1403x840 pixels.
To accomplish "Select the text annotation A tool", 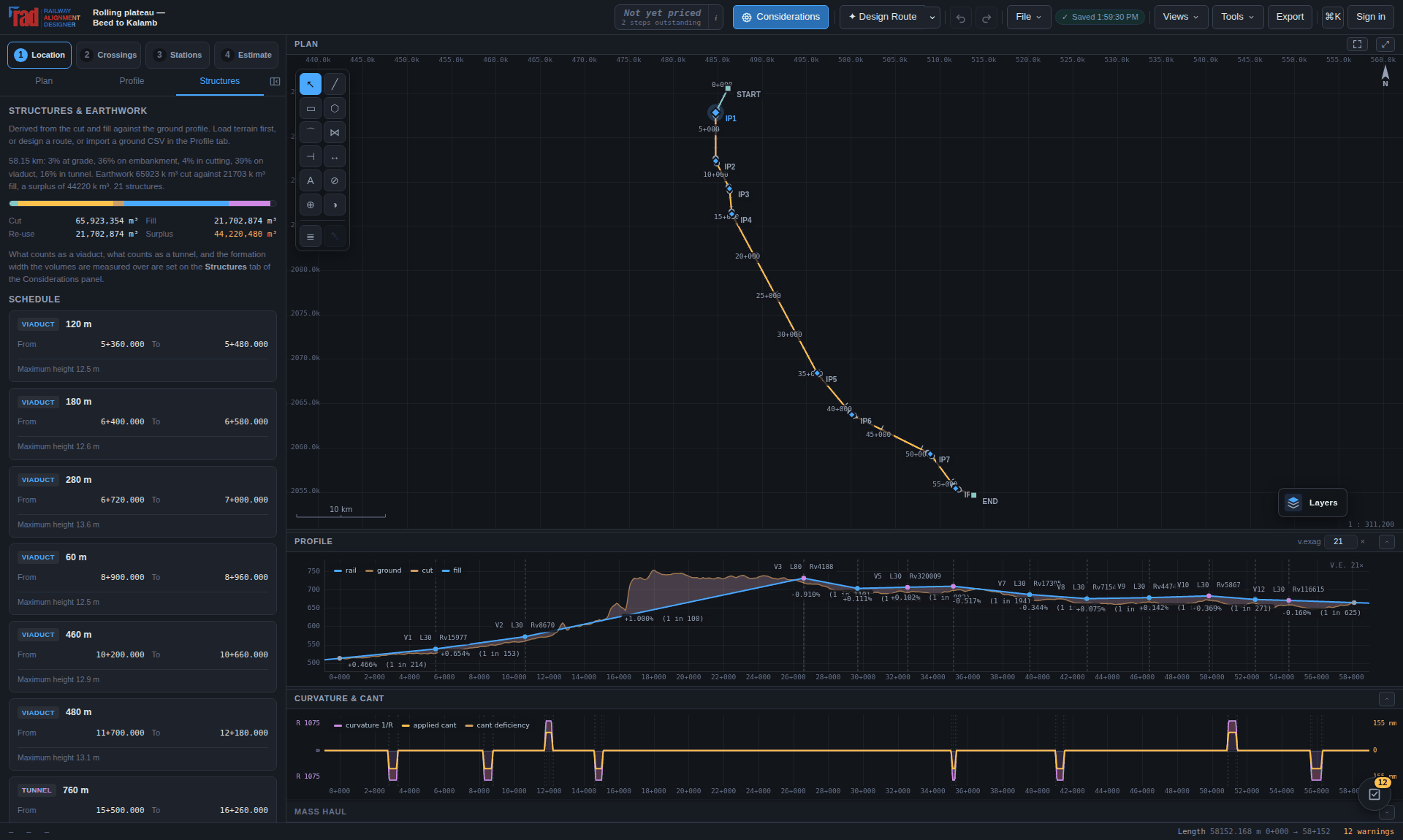I will [311, 181].
